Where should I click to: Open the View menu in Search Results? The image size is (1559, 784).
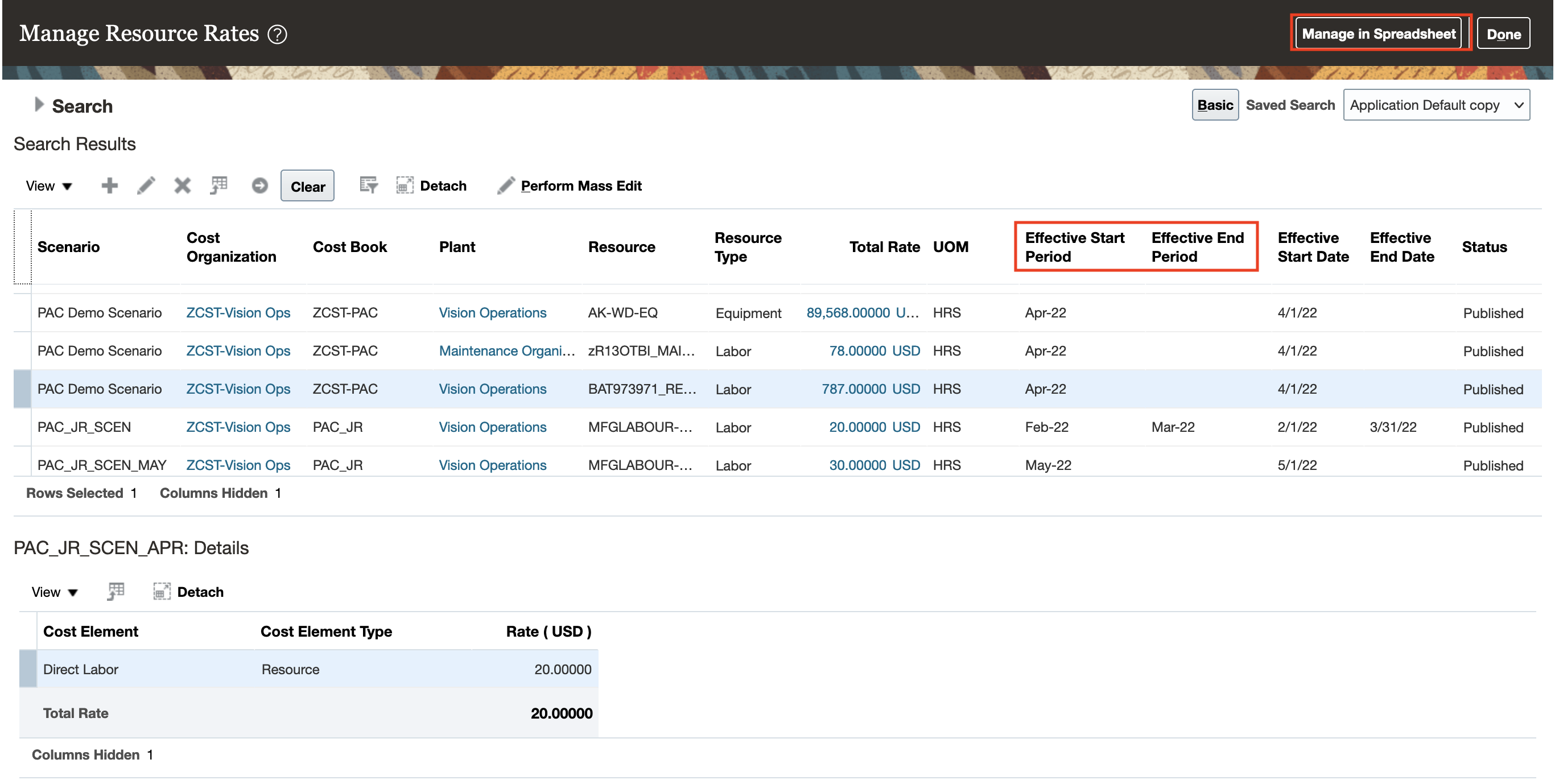pyautogui.click(x=49, y=186)
